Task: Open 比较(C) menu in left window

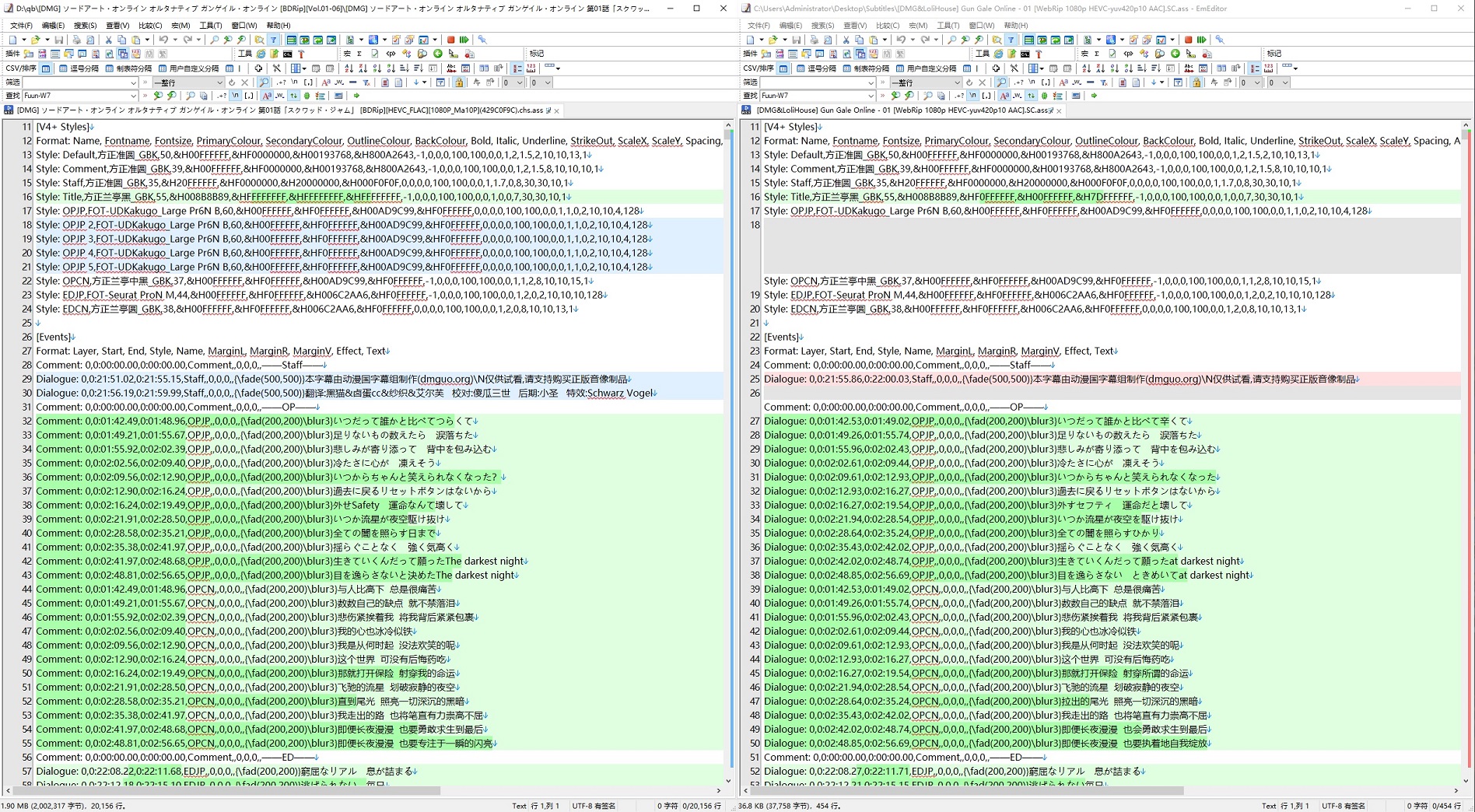Action: (x=150, y=26)
